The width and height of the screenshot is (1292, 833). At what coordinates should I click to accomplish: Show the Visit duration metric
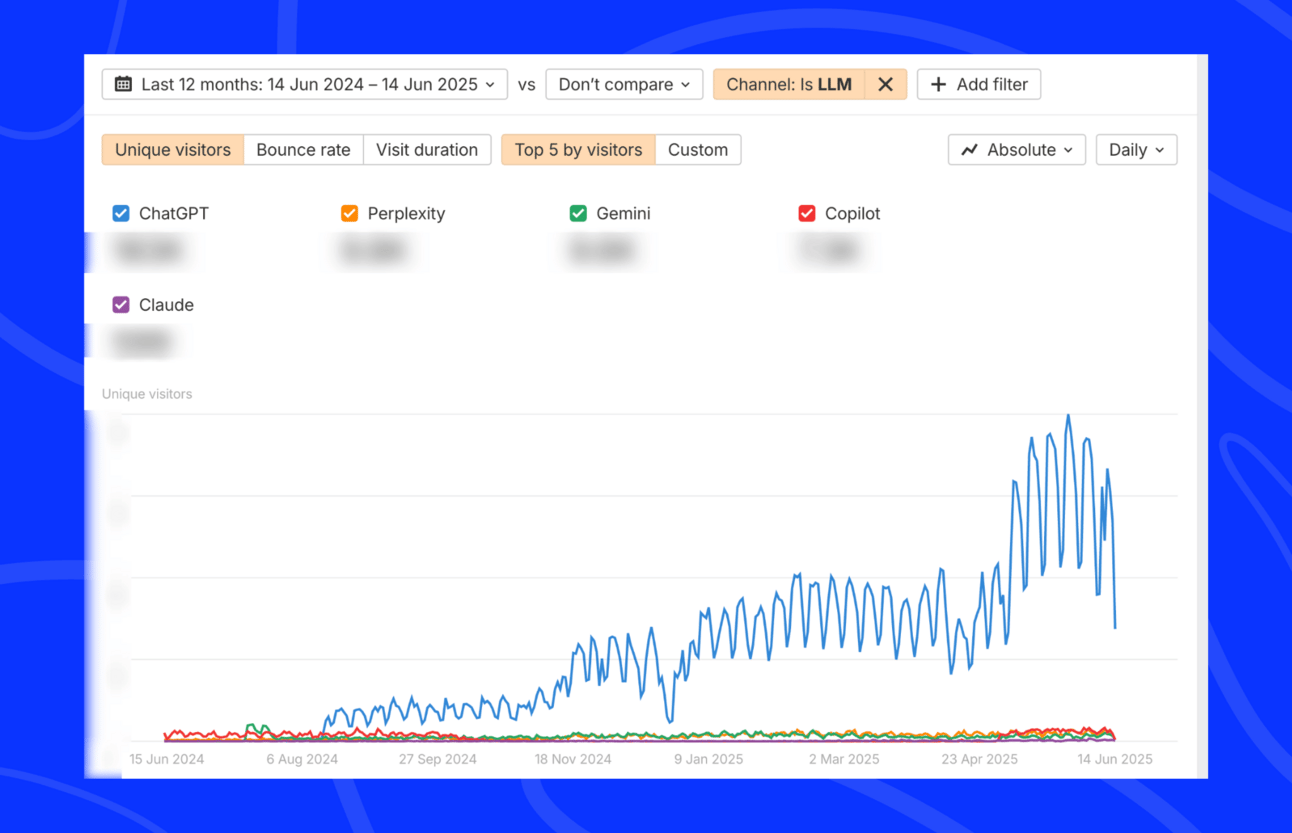tap(427, 150)
